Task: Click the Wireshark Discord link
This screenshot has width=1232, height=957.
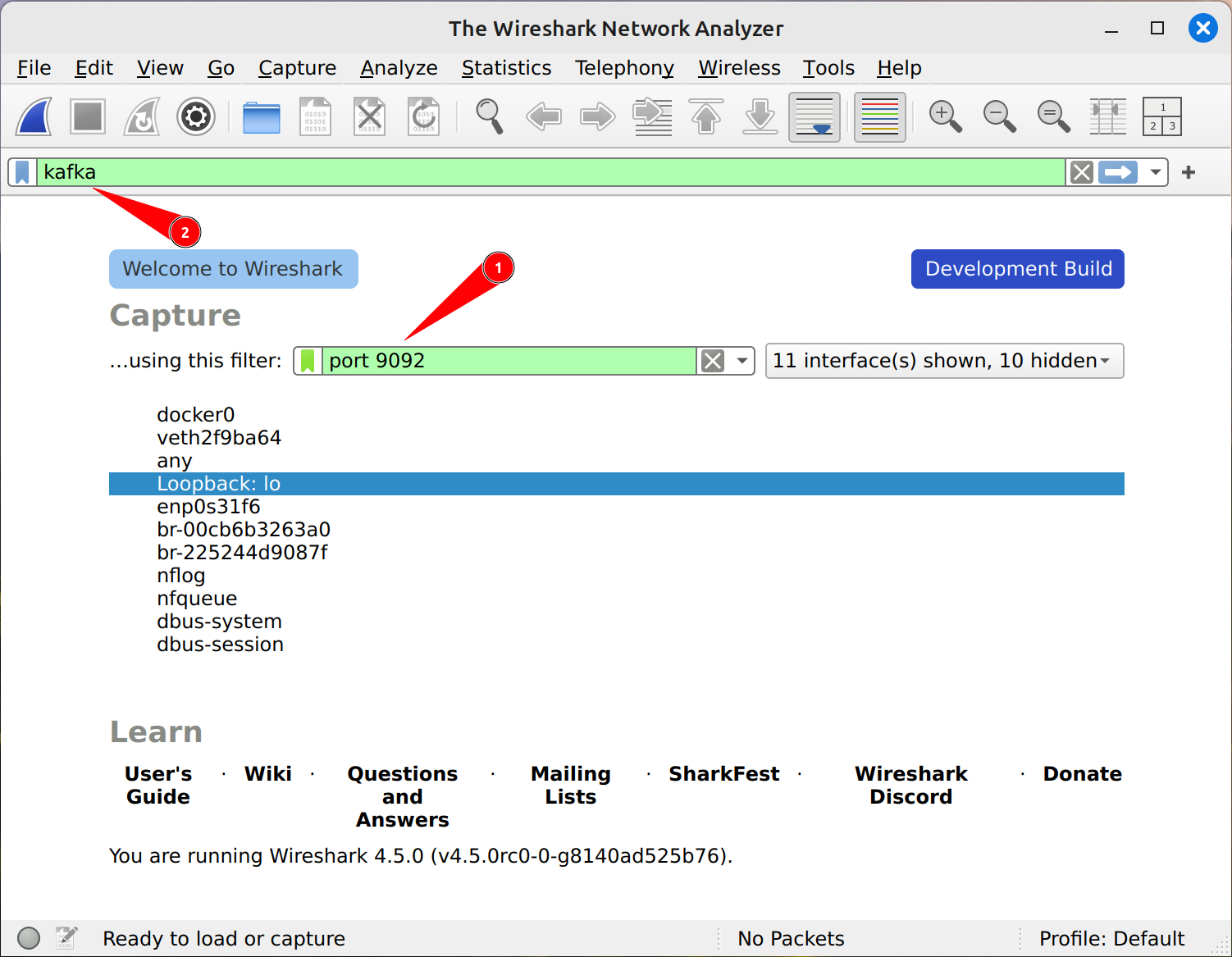Action: point(910,785)
